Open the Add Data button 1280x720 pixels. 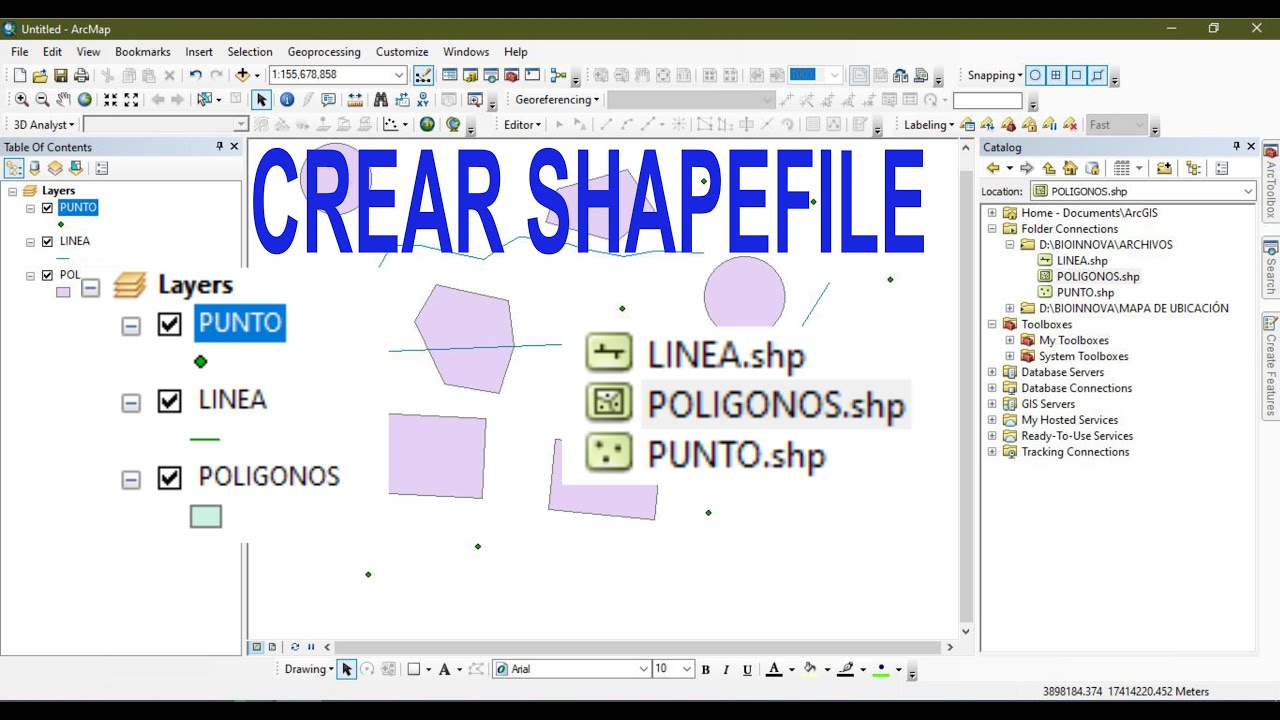pos(243,75)
